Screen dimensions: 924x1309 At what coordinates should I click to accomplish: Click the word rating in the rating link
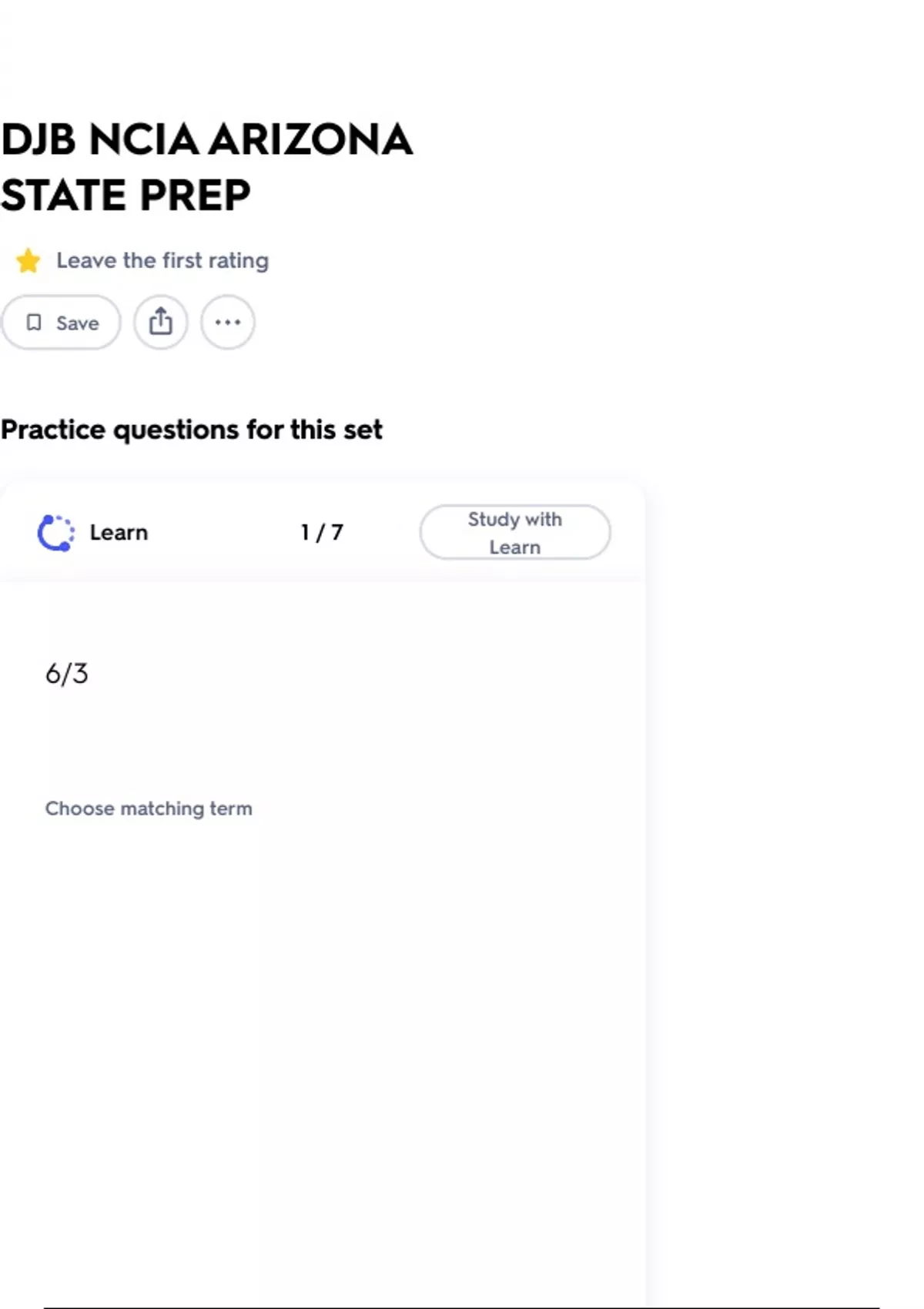(x=238, y=260)
